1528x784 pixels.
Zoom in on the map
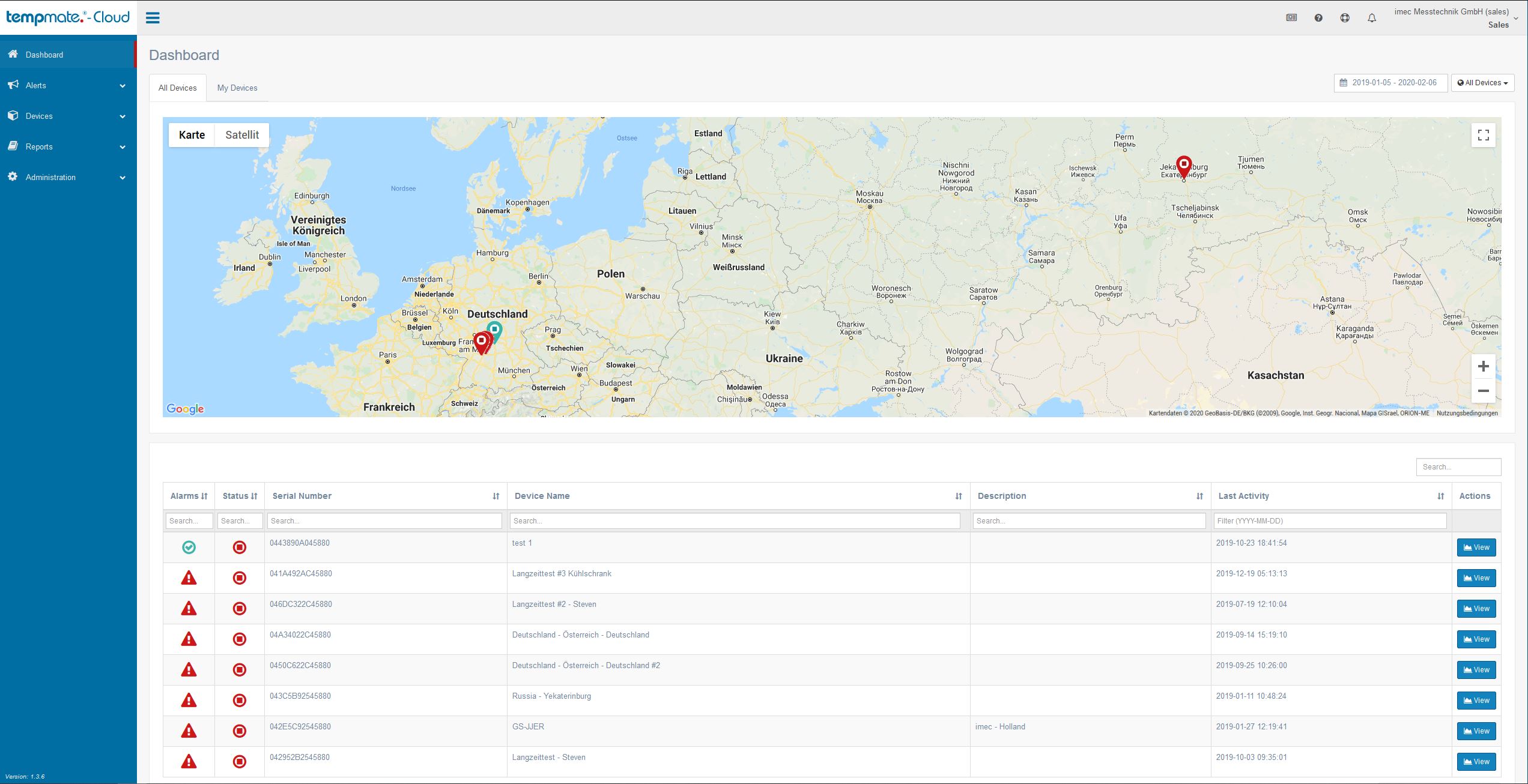[x=1483, y=366]
